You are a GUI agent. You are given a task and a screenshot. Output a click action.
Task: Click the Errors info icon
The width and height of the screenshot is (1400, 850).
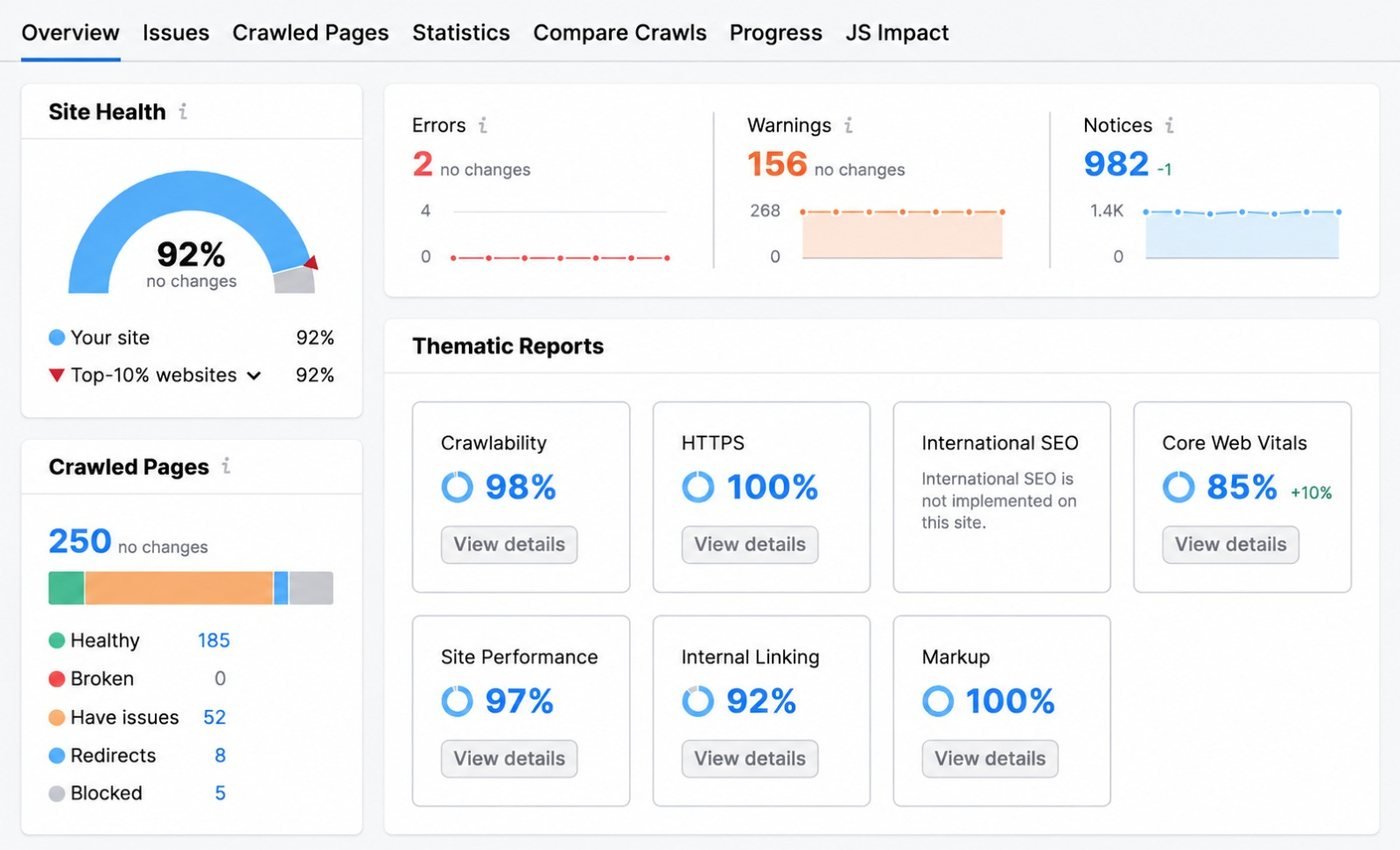tap(483, 125)
